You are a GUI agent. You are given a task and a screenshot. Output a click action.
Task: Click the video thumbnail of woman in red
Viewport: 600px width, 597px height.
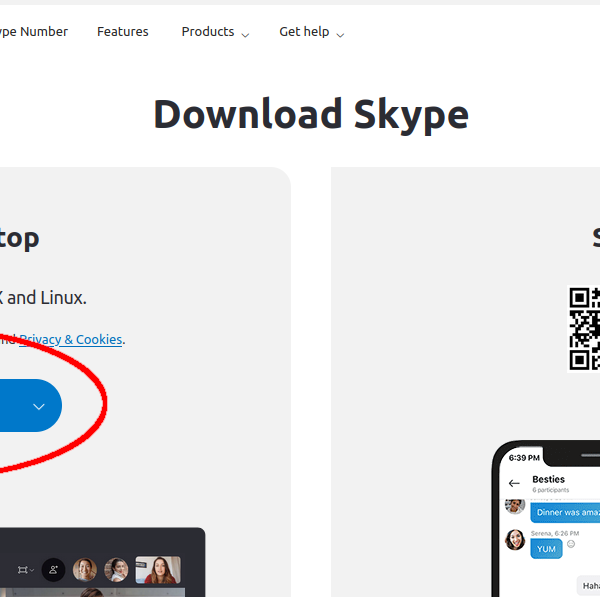[x=158, y=570]
